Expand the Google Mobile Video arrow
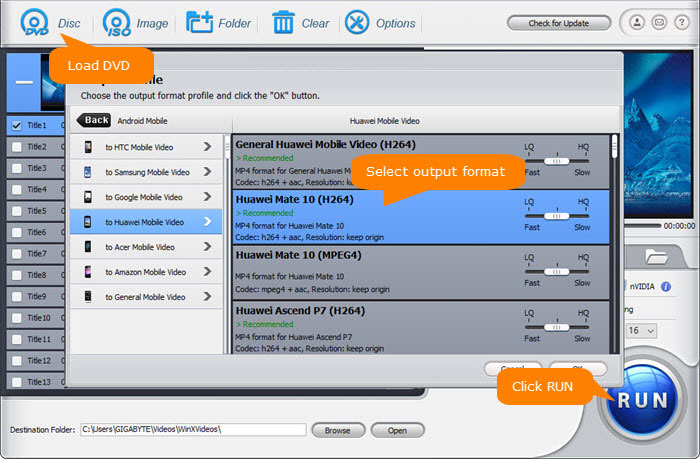 (207, 196)
